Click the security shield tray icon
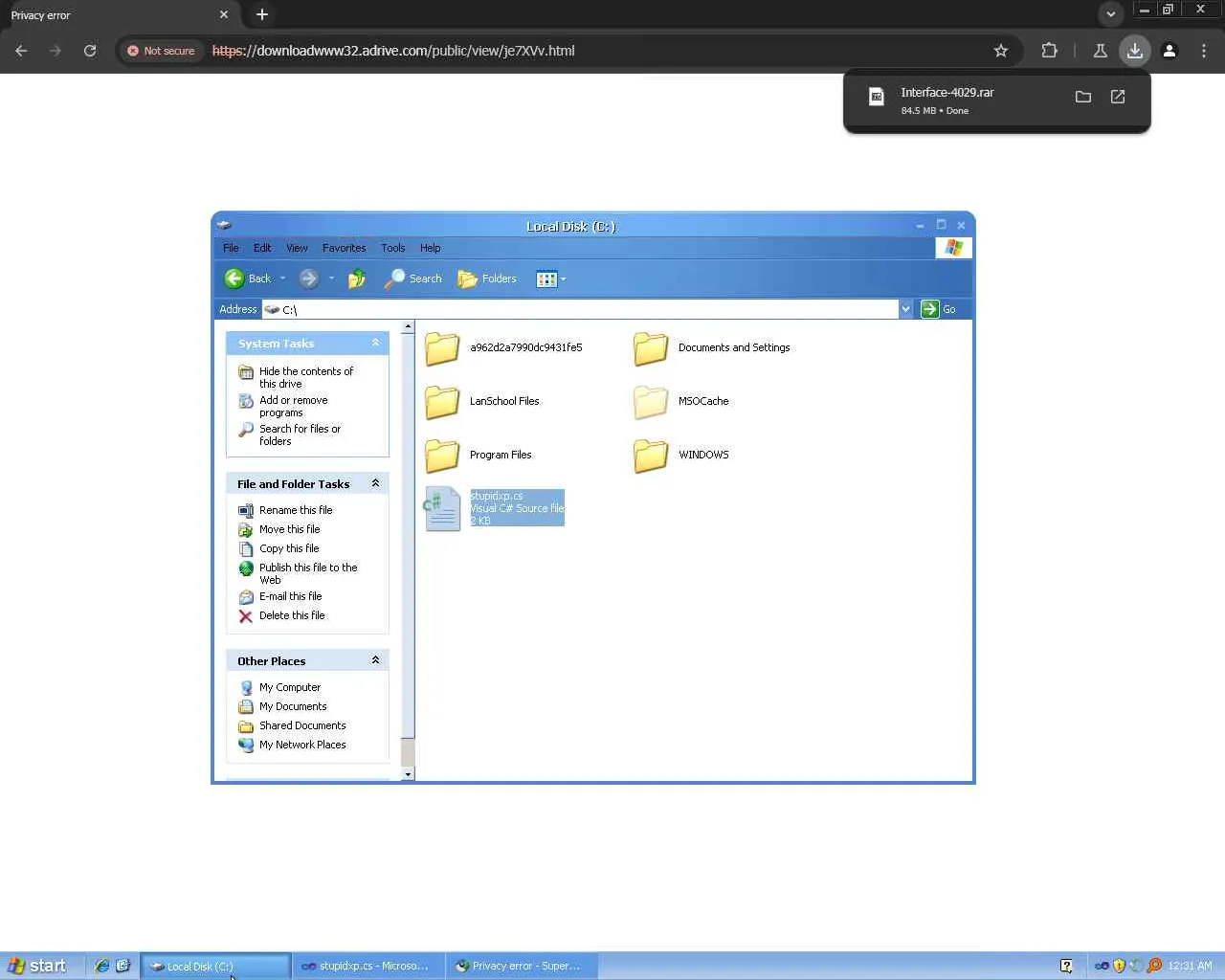1225x980 pixels. [1119, 966]
